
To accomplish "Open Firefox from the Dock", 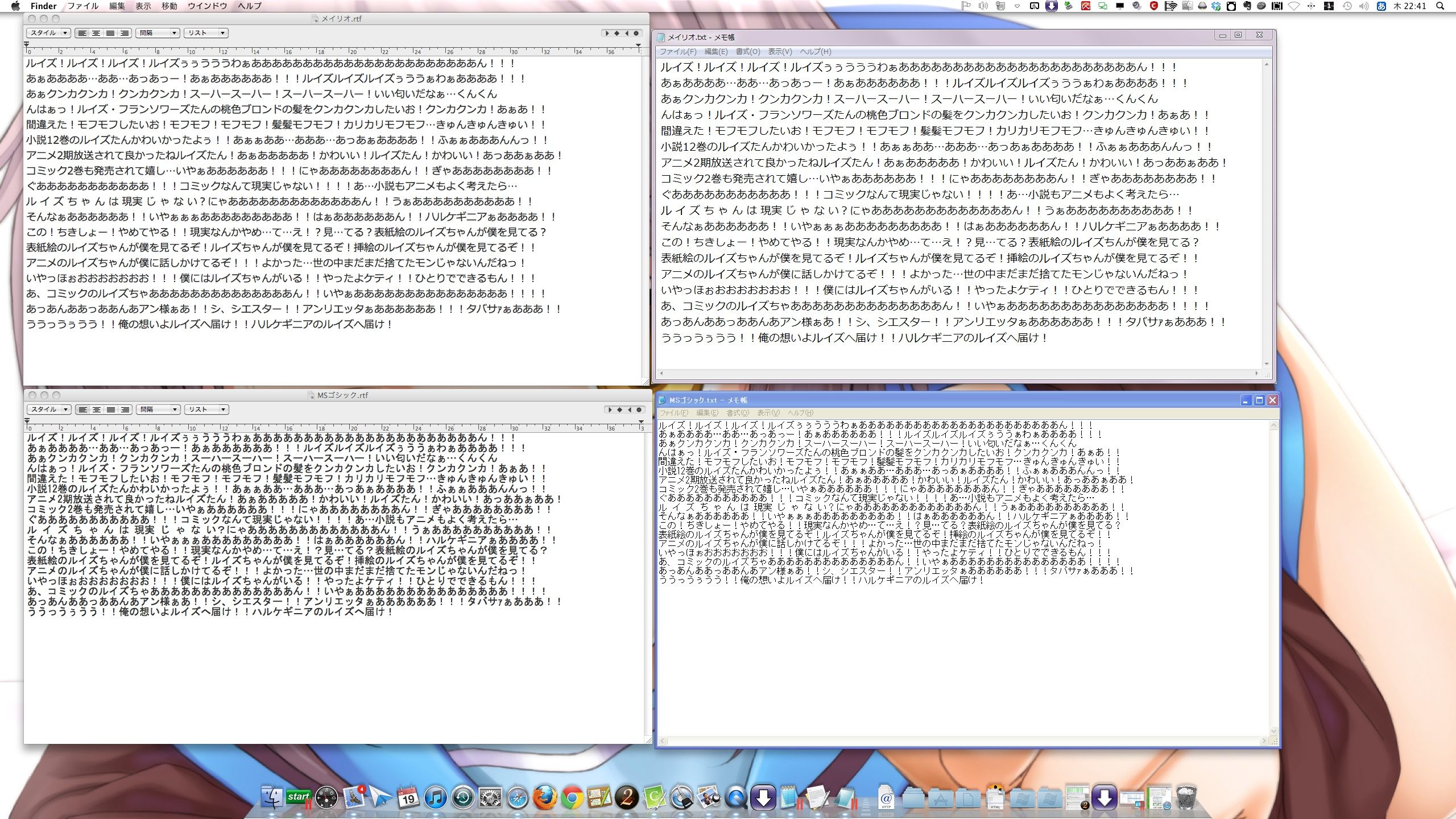I will (x=544, y=798).
